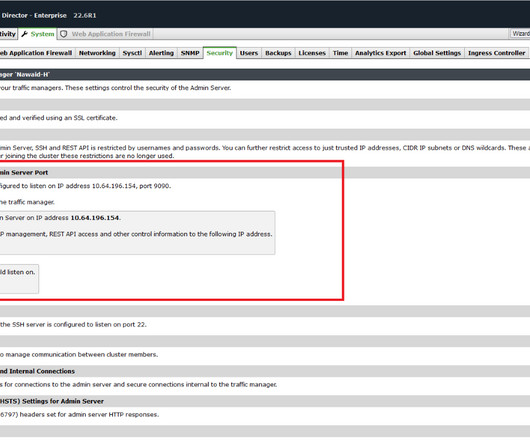Select the Networking sub-tab
This screenshot has width=530, height=442.
(x=97, y=53)
